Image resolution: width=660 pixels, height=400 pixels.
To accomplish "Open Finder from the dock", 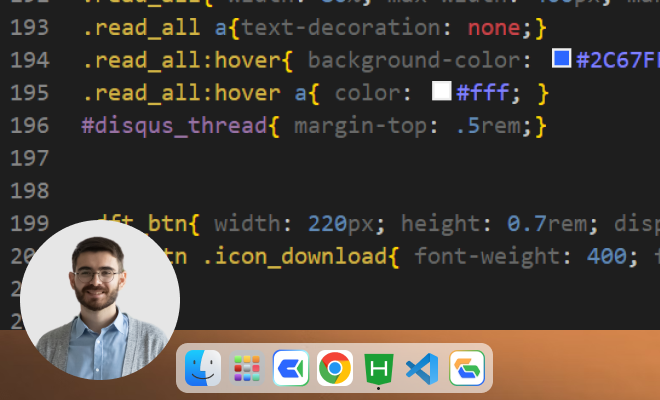I will pyautogui.click(x=203, y=369).
